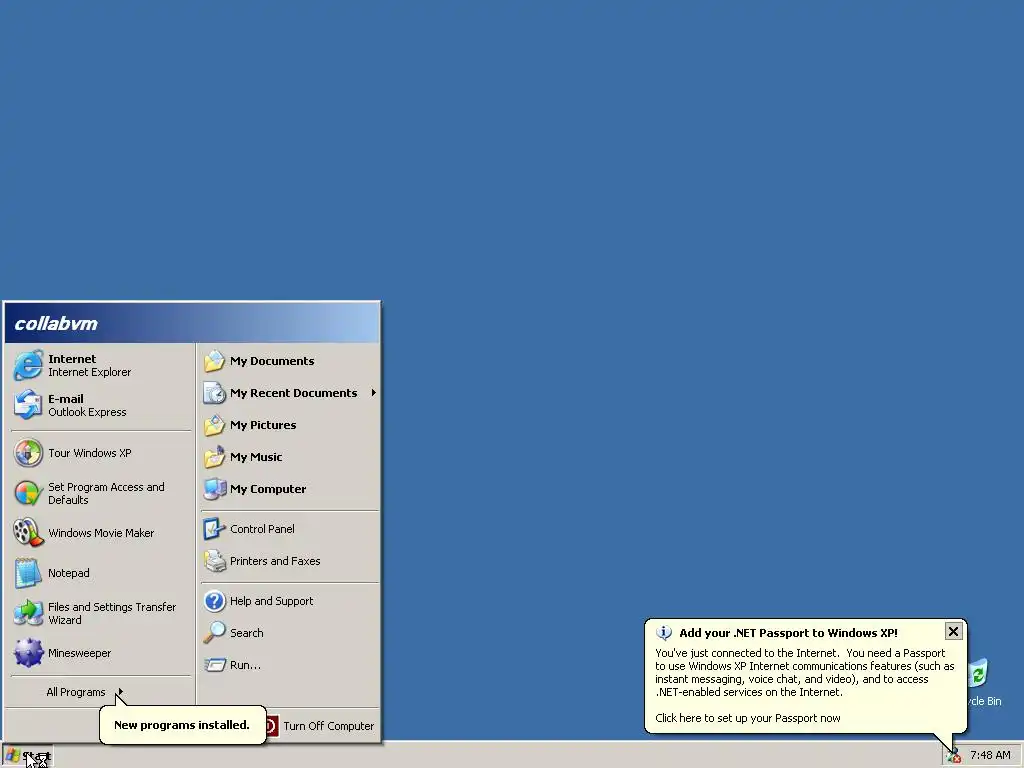Open the Run... dialog icon
This screenshot has width=1024, height=768.
tap(214, 665)
